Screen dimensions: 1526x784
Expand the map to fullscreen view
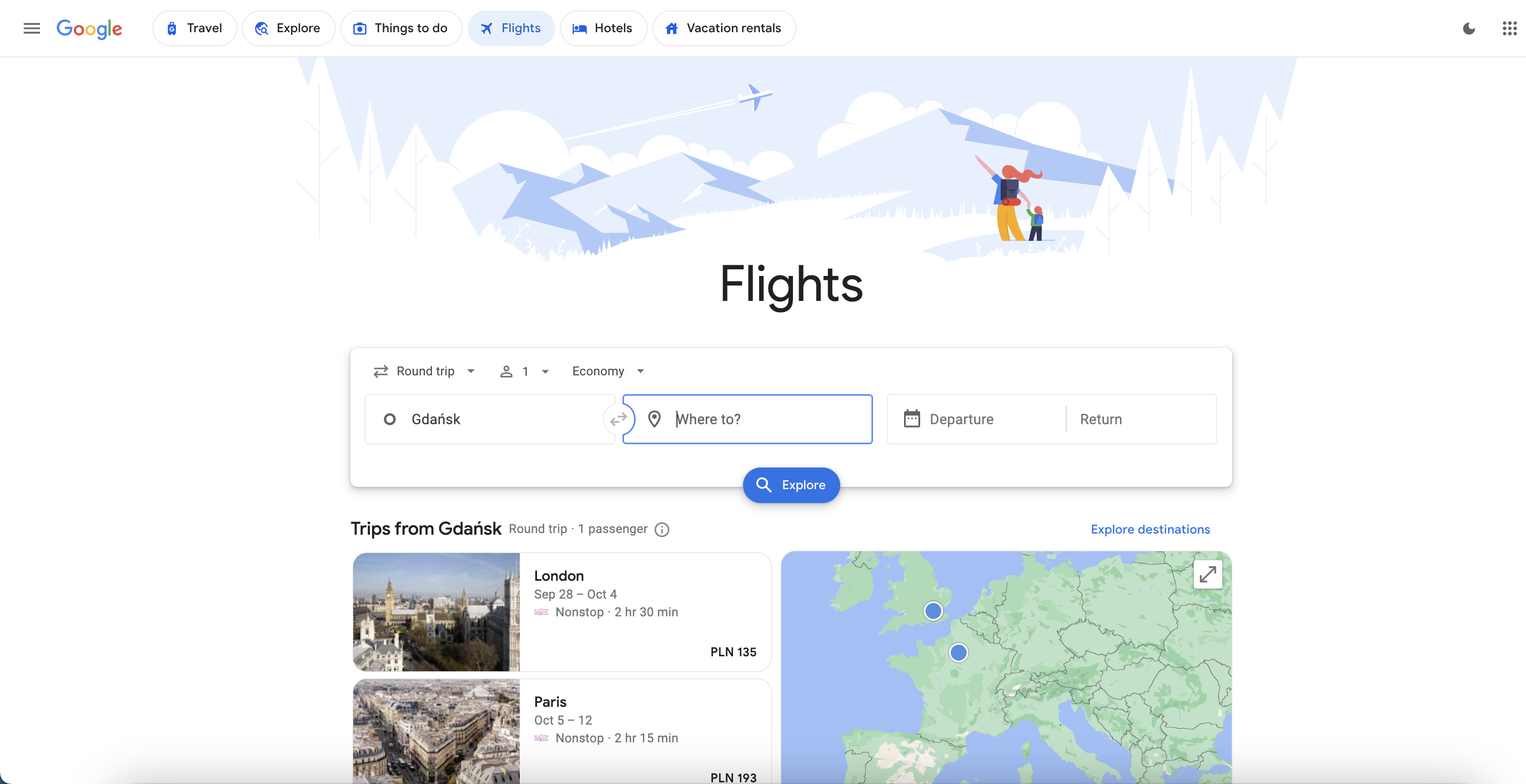click(1208, 574)
